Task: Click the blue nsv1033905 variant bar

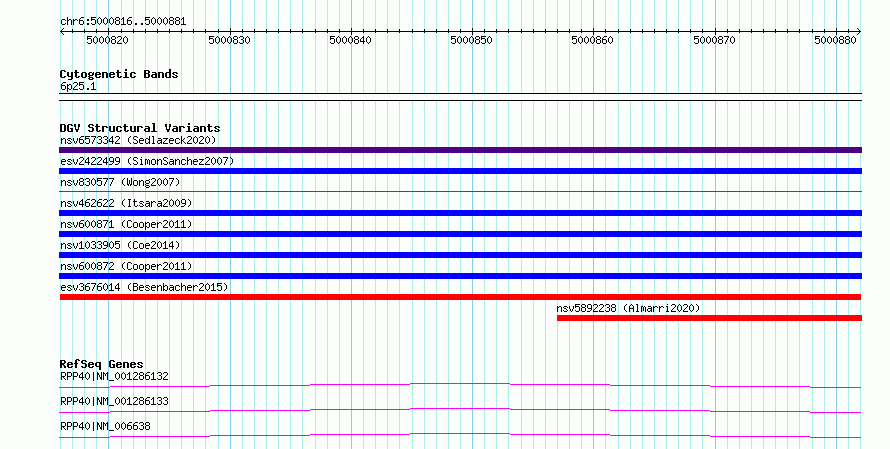Action: pyautogui.click(x=460, y=255)
